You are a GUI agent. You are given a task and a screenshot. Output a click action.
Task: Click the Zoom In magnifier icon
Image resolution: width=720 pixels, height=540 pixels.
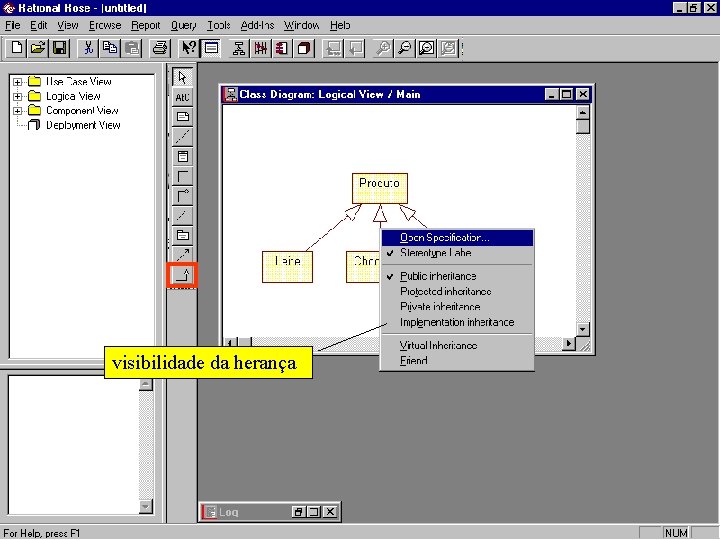coord(382,48)
